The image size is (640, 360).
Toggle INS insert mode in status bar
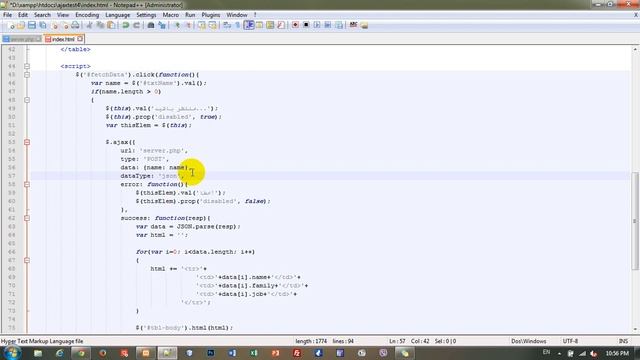[623, 341]
